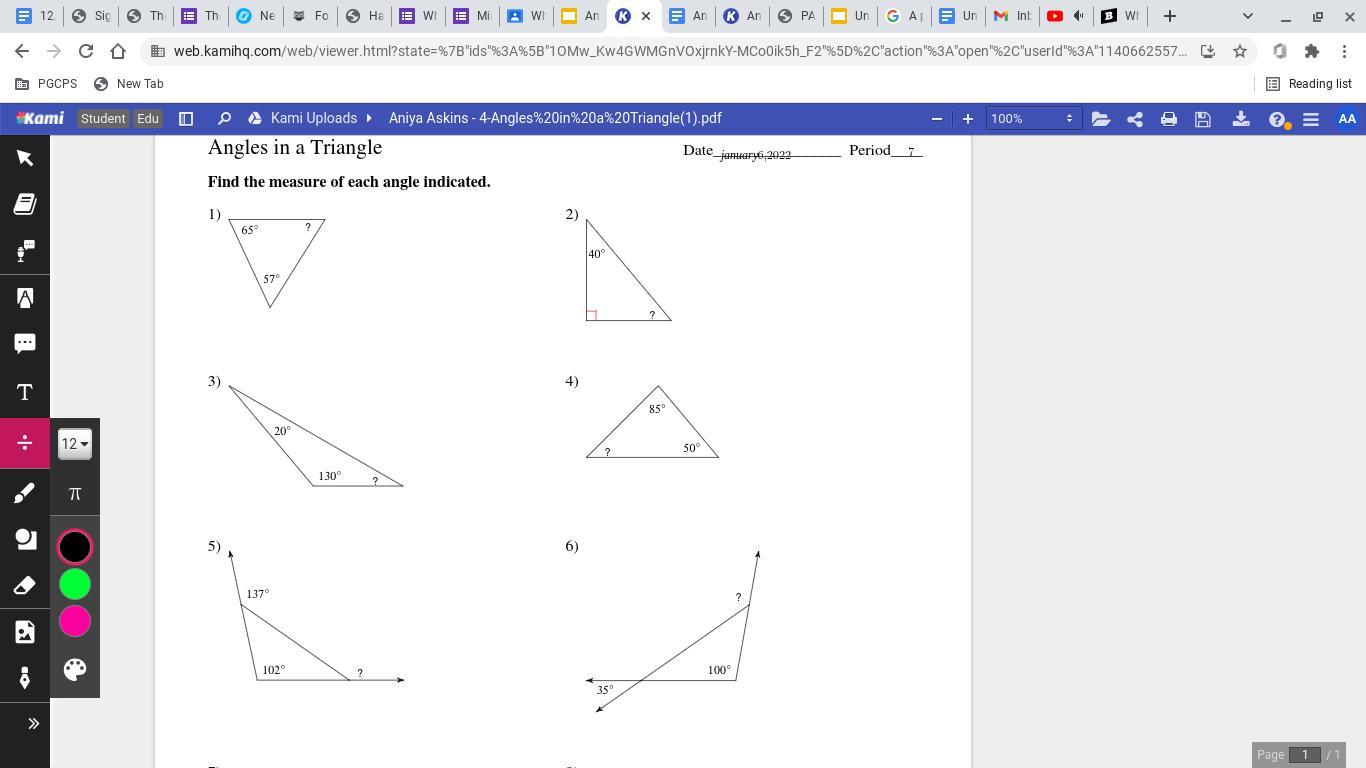Open the hamburger menu

click(x=1311, y=118)
